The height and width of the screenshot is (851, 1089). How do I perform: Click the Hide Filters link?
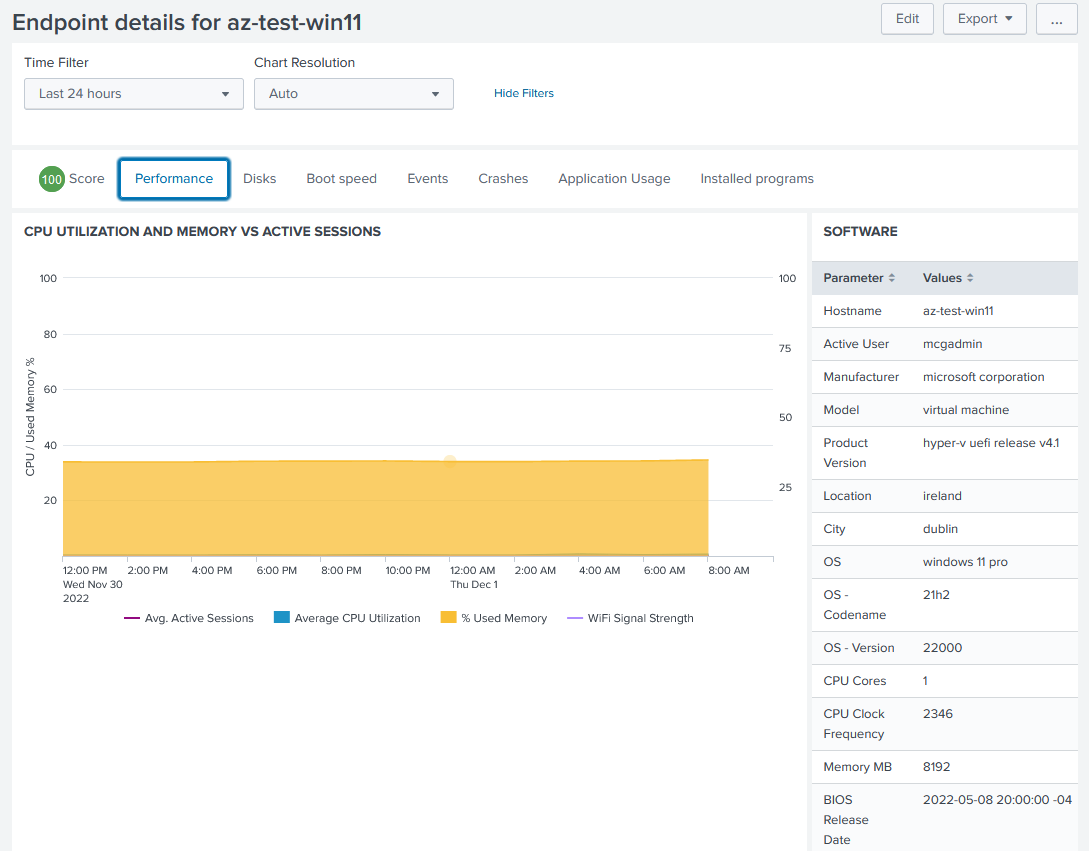(524, 93)
